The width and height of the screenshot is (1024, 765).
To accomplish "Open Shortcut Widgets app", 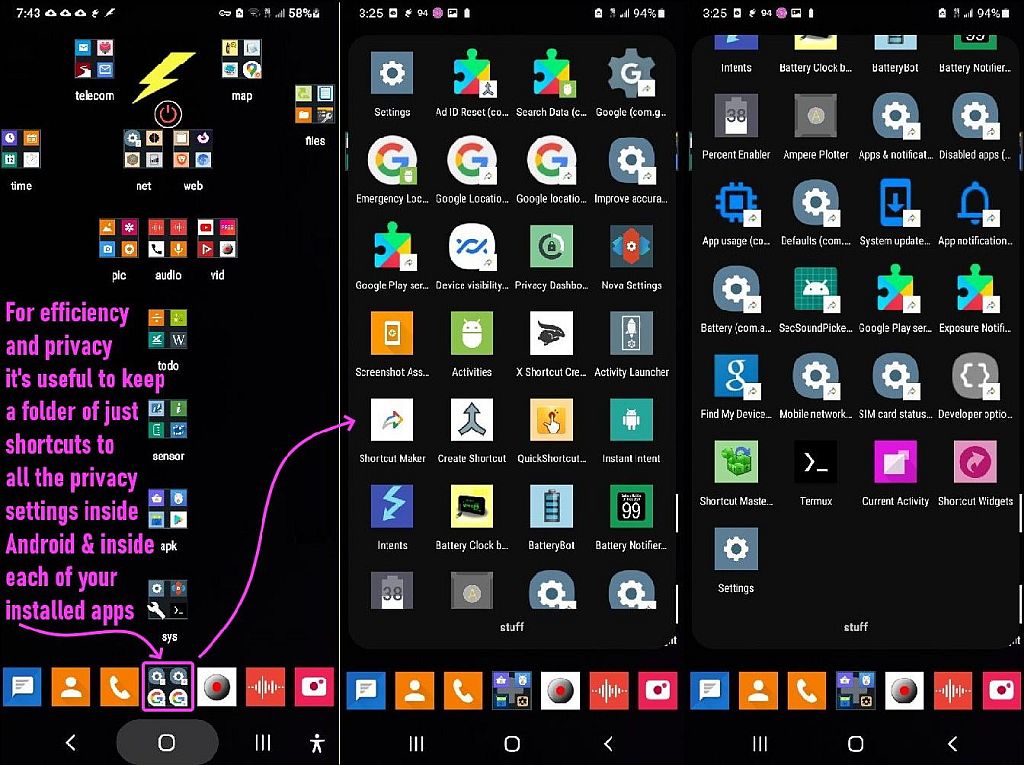I will click(x=975, y=462).
